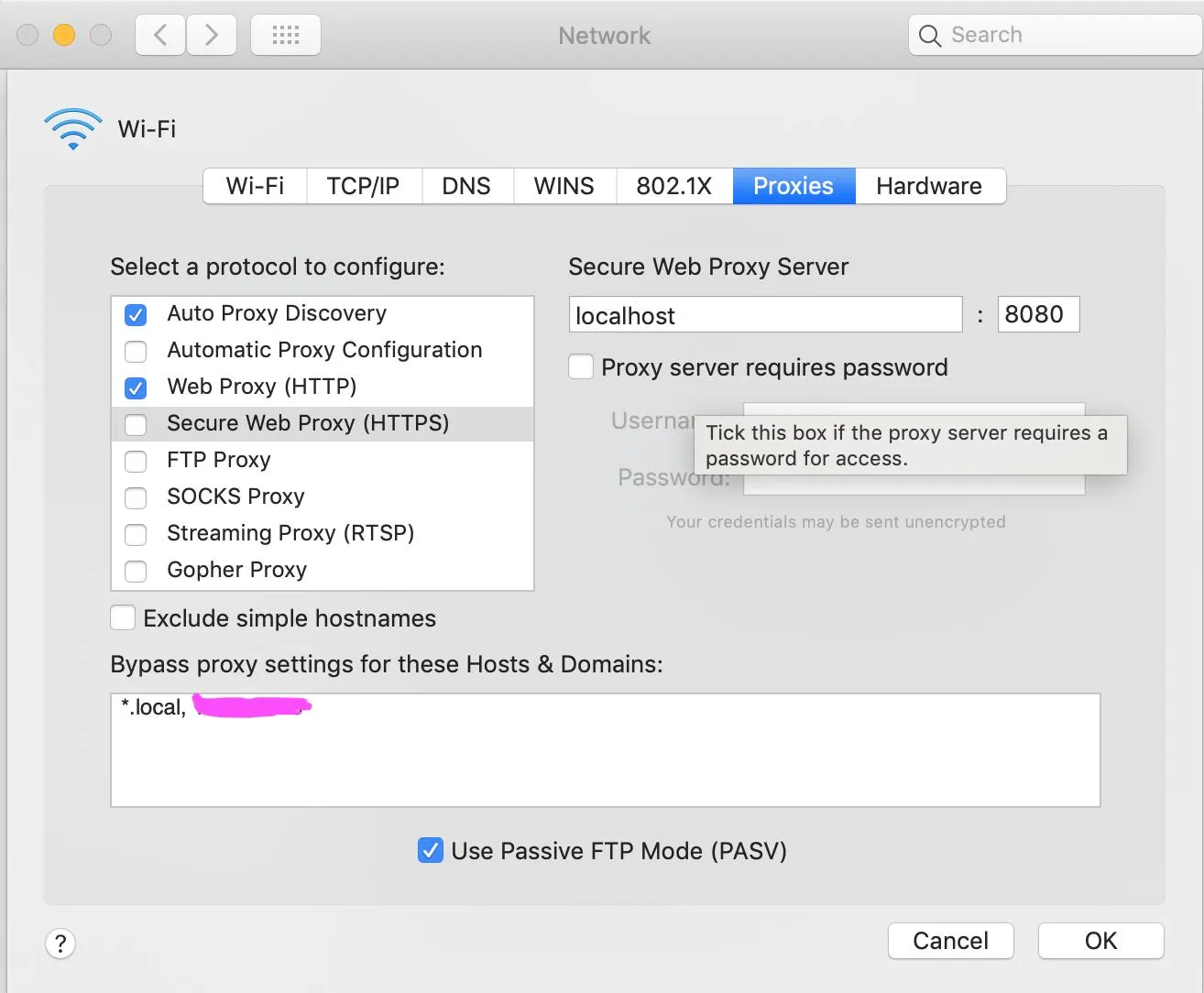Enable Exclude simple hostnames option
The height and width of the screenshot is (993, 1204).
coord(123,618)
